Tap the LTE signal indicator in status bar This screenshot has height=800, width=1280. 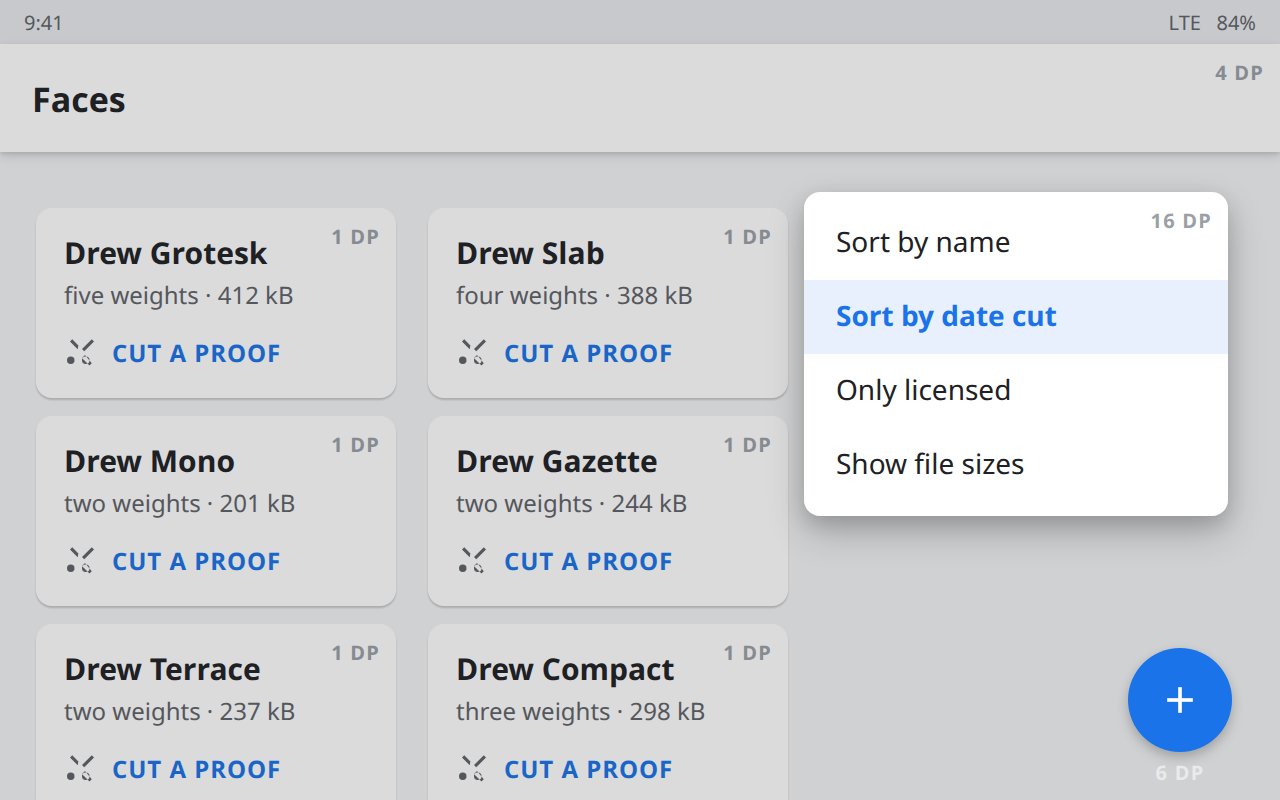1184,23
